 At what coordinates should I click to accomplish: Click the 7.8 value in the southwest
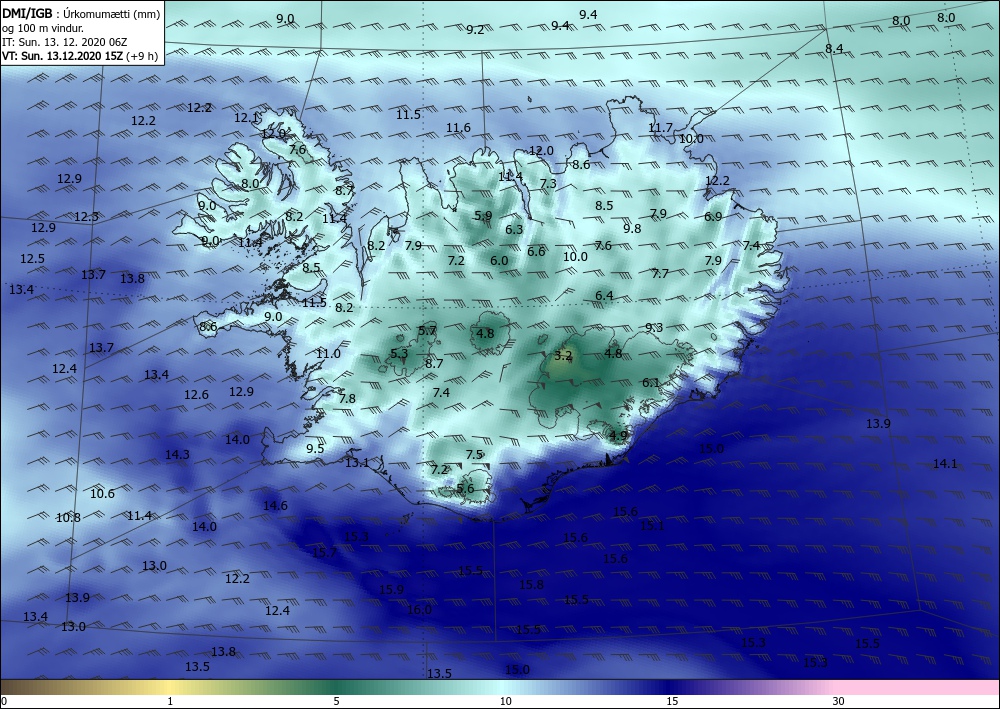[x=347, y=398]
